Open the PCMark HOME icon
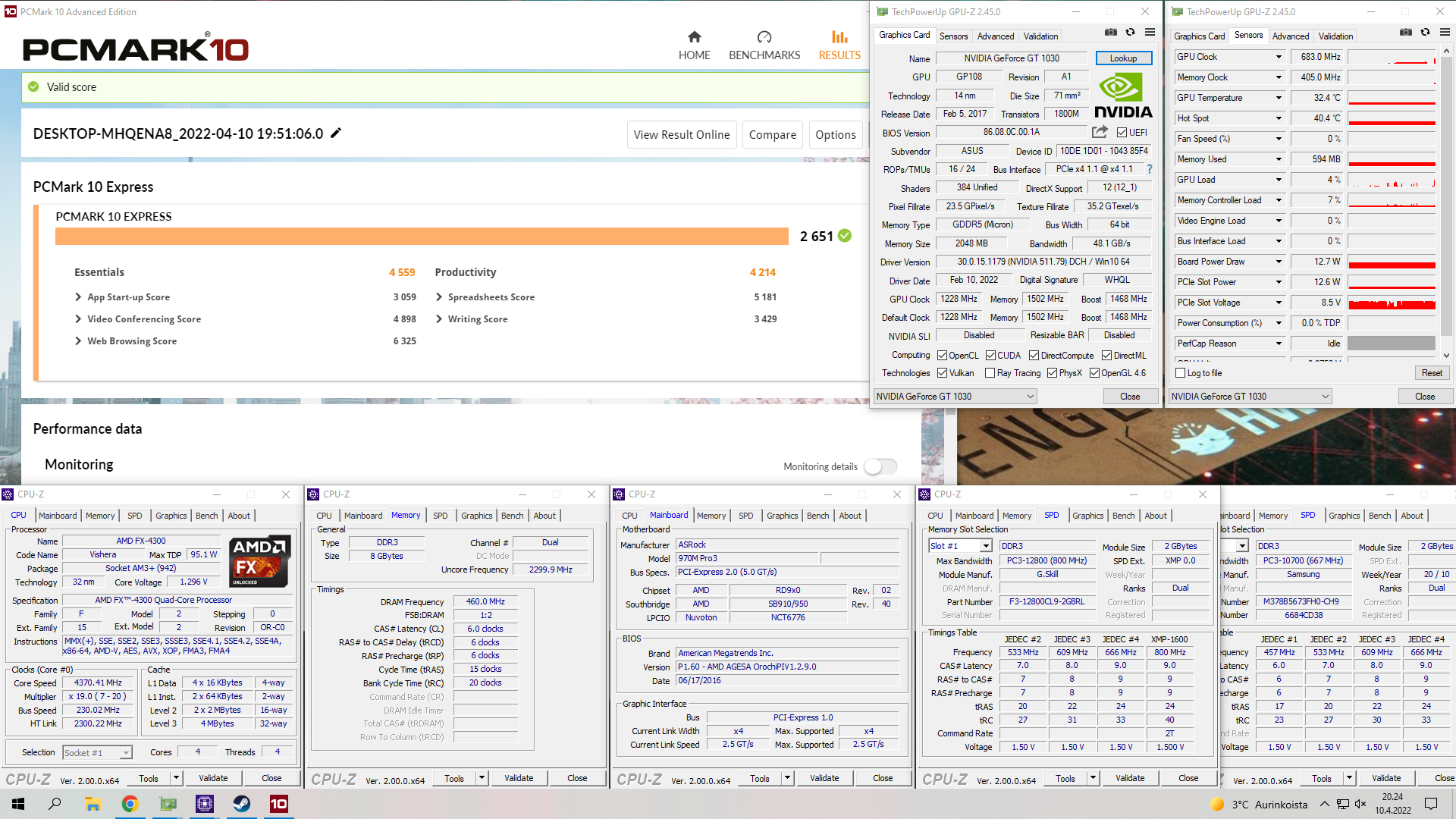This screenshot has width=1456, height=819. click(x=694, y=36)
